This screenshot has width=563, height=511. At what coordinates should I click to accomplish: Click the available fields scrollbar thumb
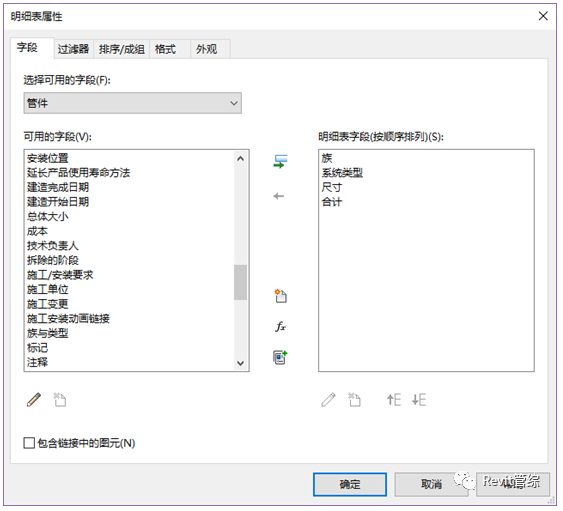[x=241, y=282]
